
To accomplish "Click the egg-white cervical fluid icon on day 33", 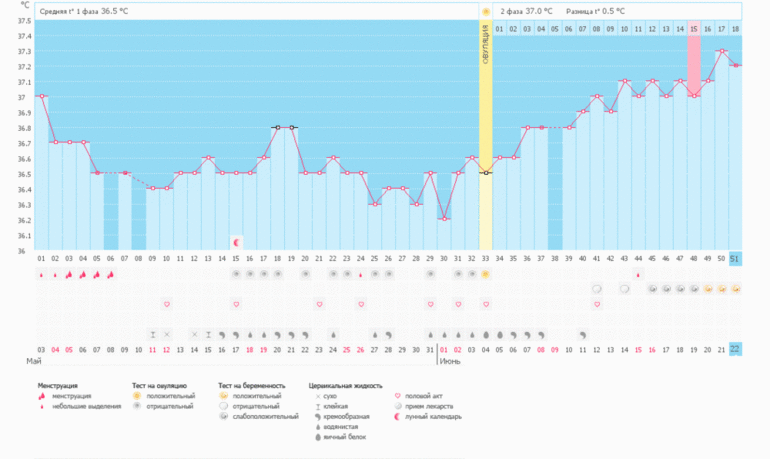I will tap(485, 334).
